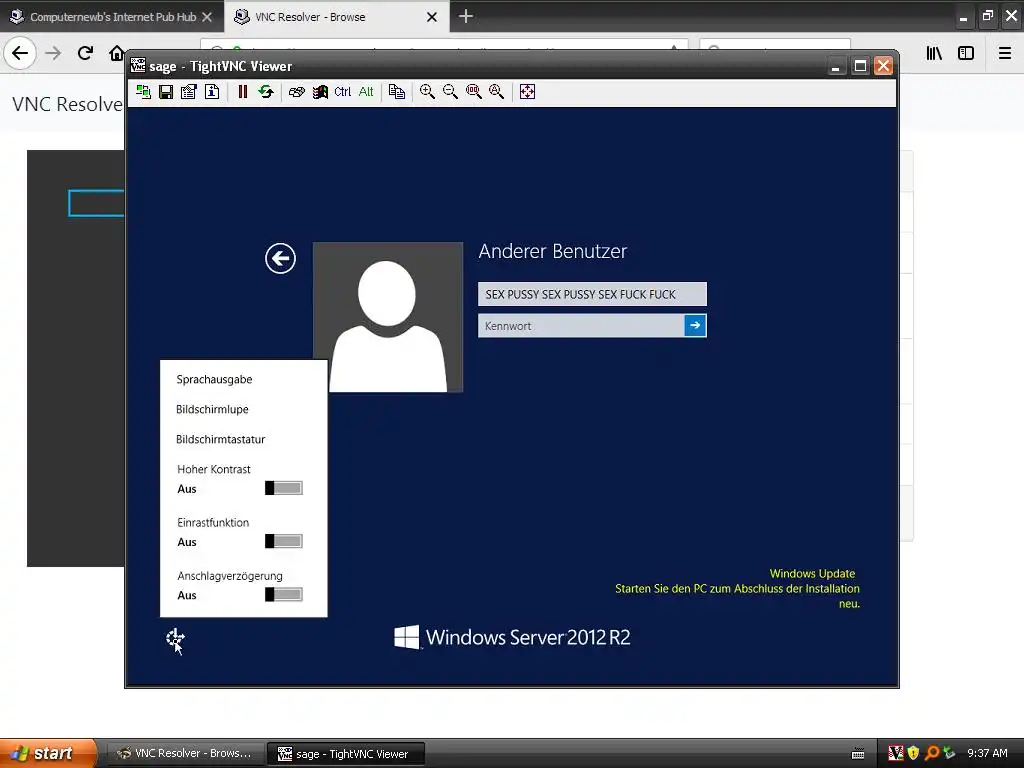Open the browser hamburger menu

pyautogui.click(x=1005, y=53)
